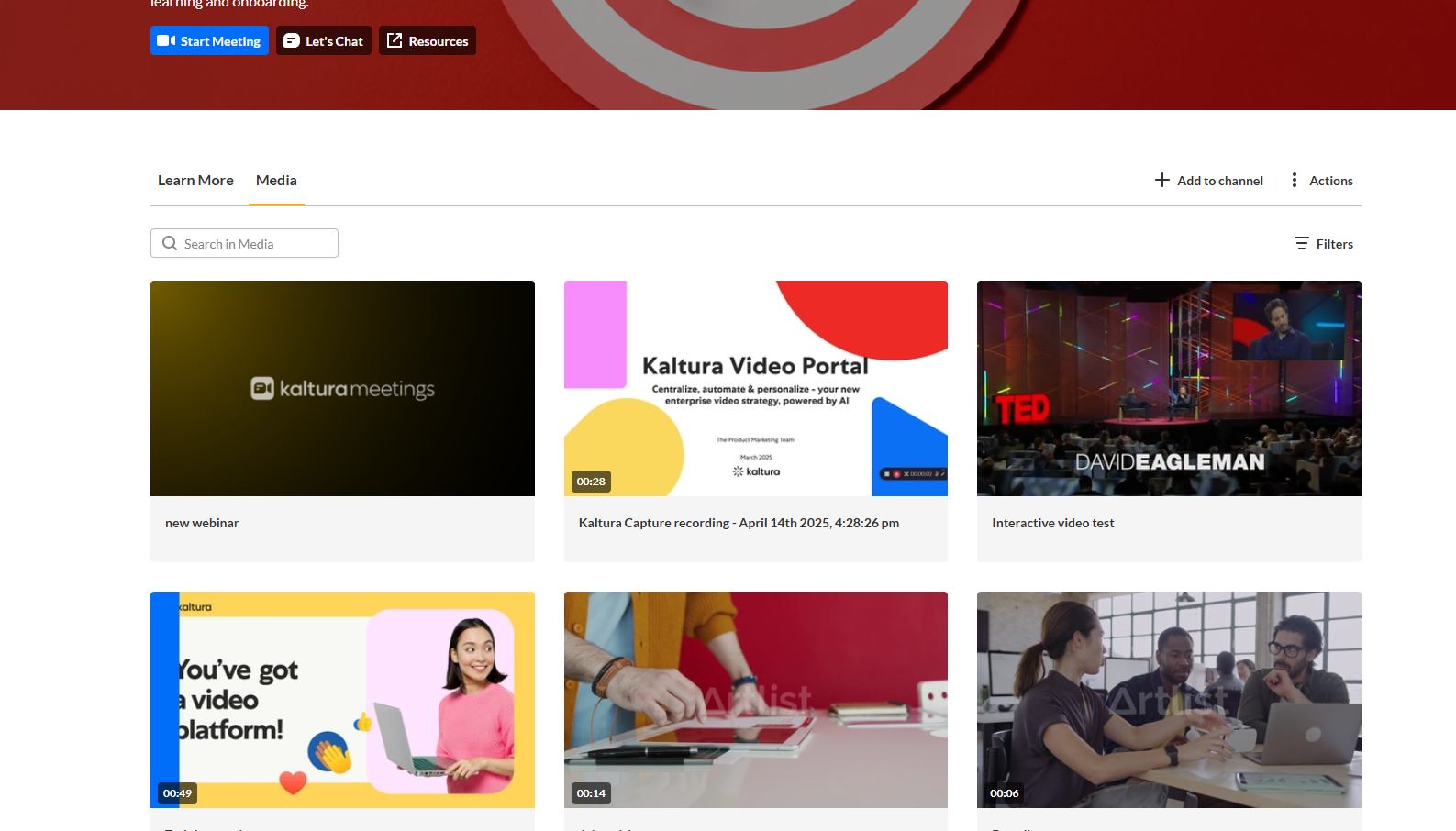Click the camera icon on Start Meeting
The height and width of the screenshot is (831, 1456).
point(166,40)
